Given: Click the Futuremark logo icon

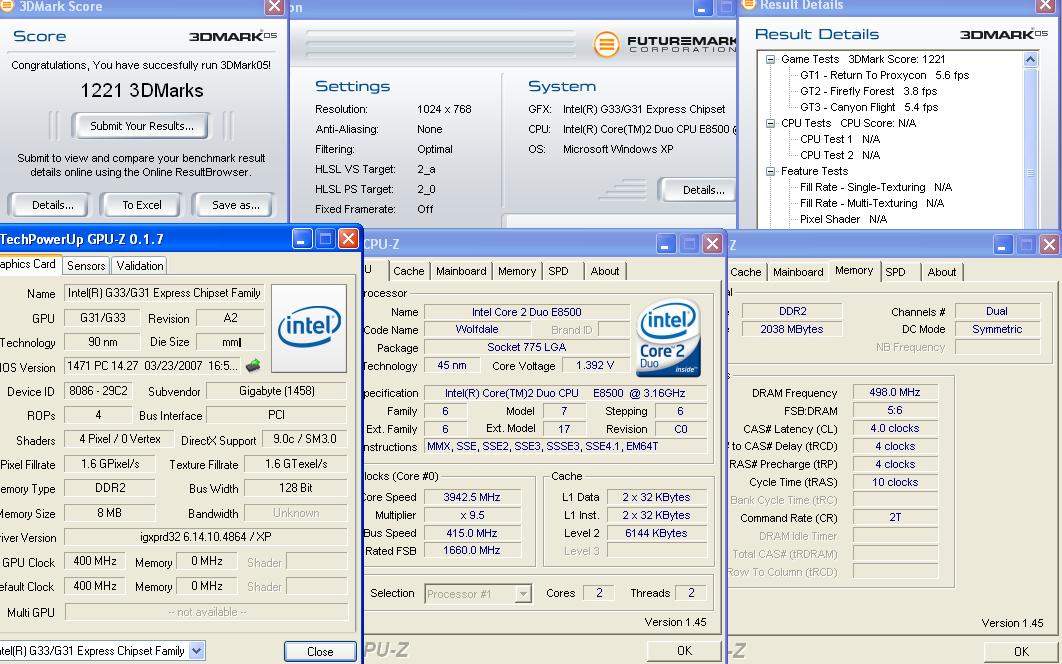Looking at the screenshot, I should click(x=606, y=45).
